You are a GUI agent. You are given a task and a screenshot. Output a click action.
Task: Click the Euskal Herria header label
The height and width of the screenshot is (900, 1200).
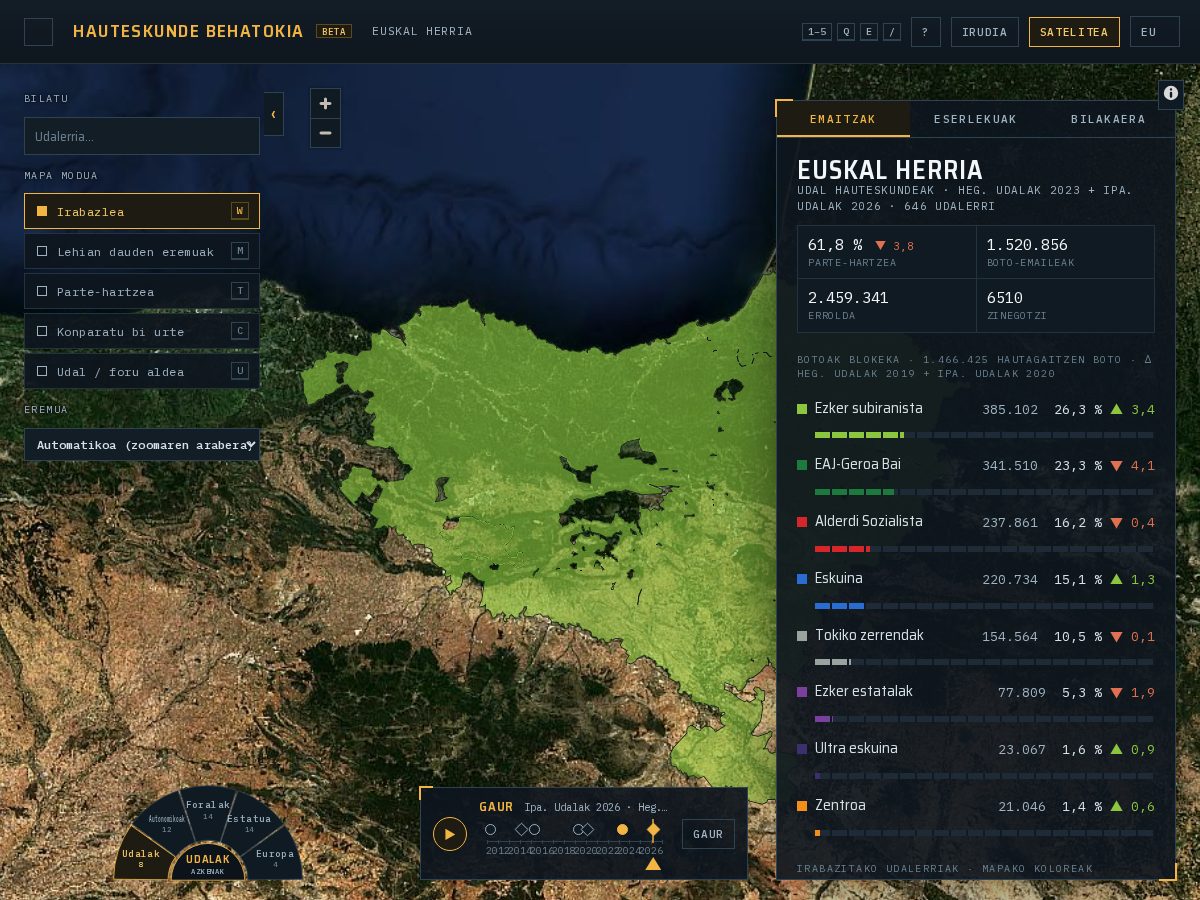point(422,32)
